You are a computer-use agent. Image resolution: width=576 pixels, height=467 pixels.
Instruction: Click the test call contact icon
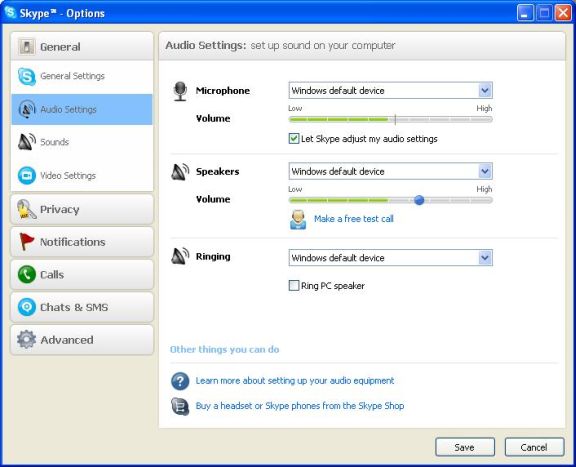pyautogui.click(x=298, y=219)
